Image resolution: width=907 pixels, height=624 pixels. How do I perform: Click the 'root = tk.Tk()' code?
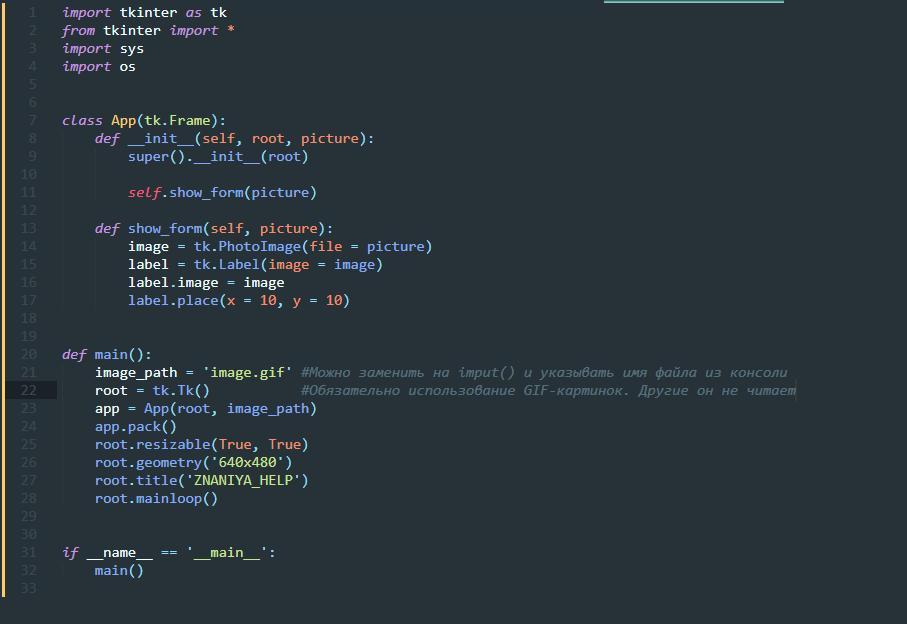click(x=152, y=390)
